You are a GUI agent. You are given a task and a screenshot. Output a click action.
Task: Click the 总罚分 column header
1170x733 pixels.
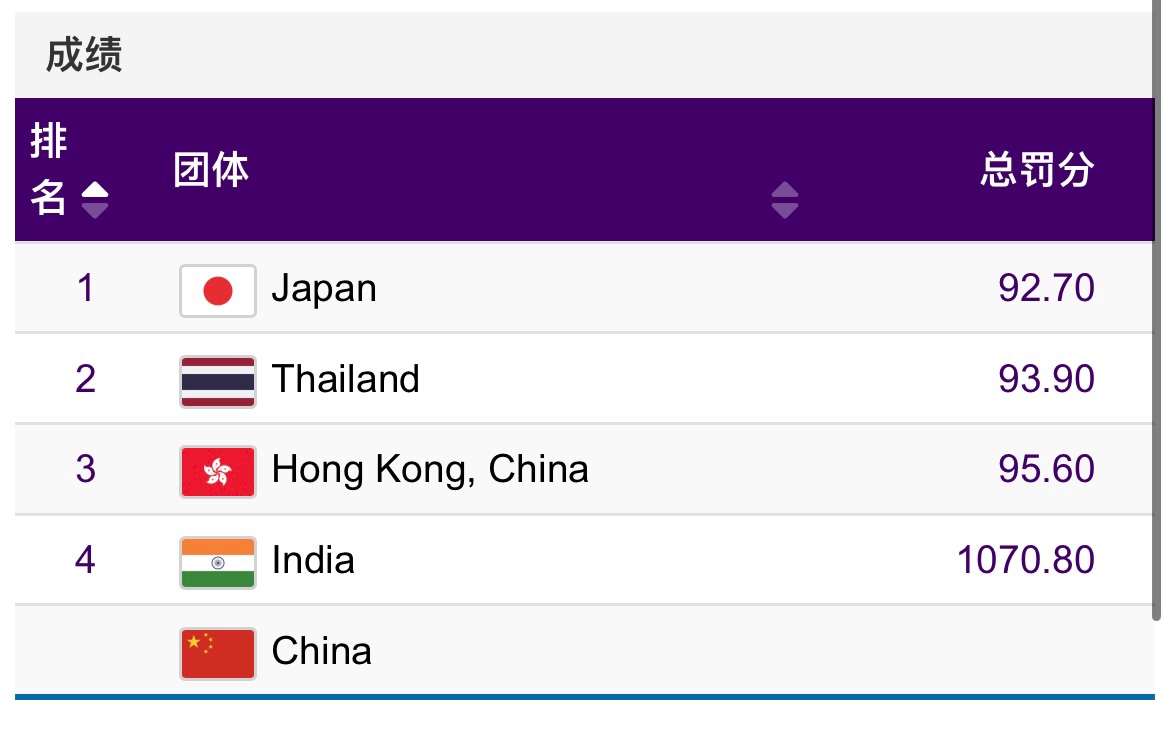(x=1037, y=169)
